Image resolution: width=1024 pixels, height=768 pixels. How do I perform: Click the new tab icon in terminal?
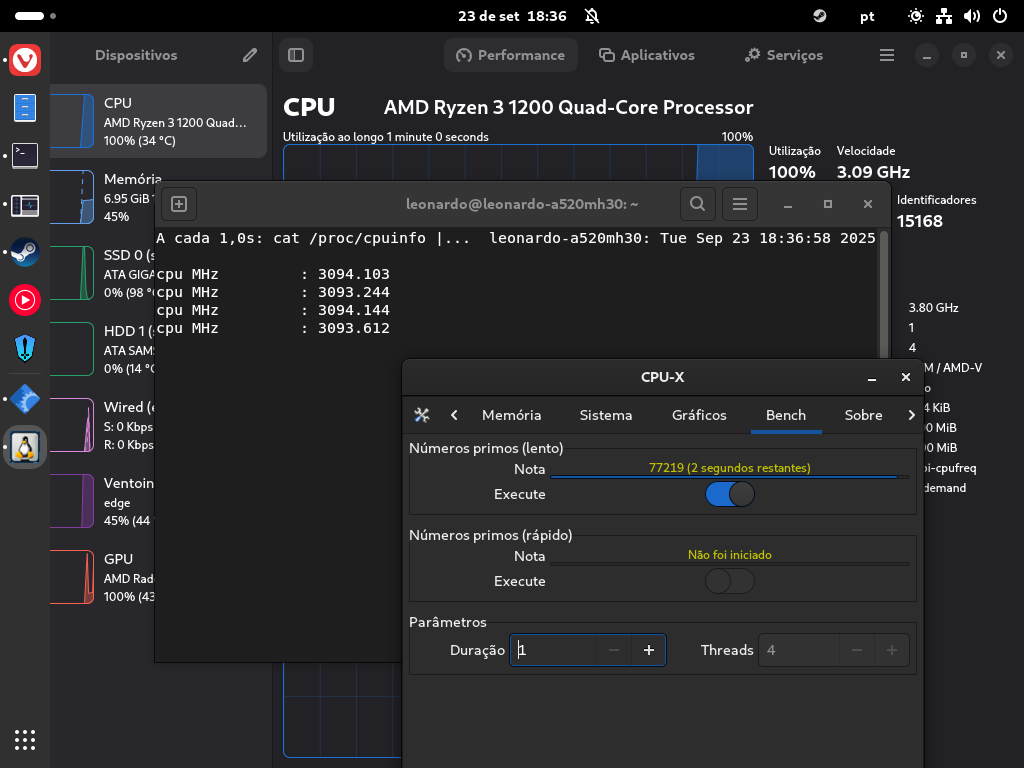click(x=179, y=204)
